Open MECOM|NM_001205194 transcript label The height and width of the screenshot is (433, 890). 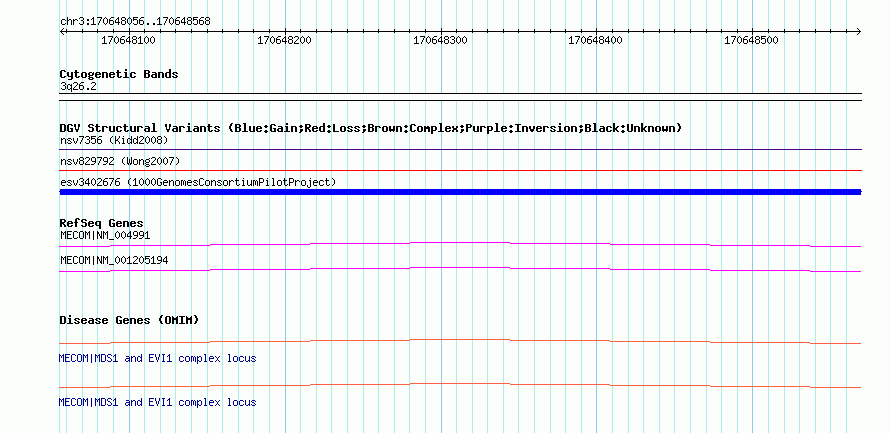(114, 261)
